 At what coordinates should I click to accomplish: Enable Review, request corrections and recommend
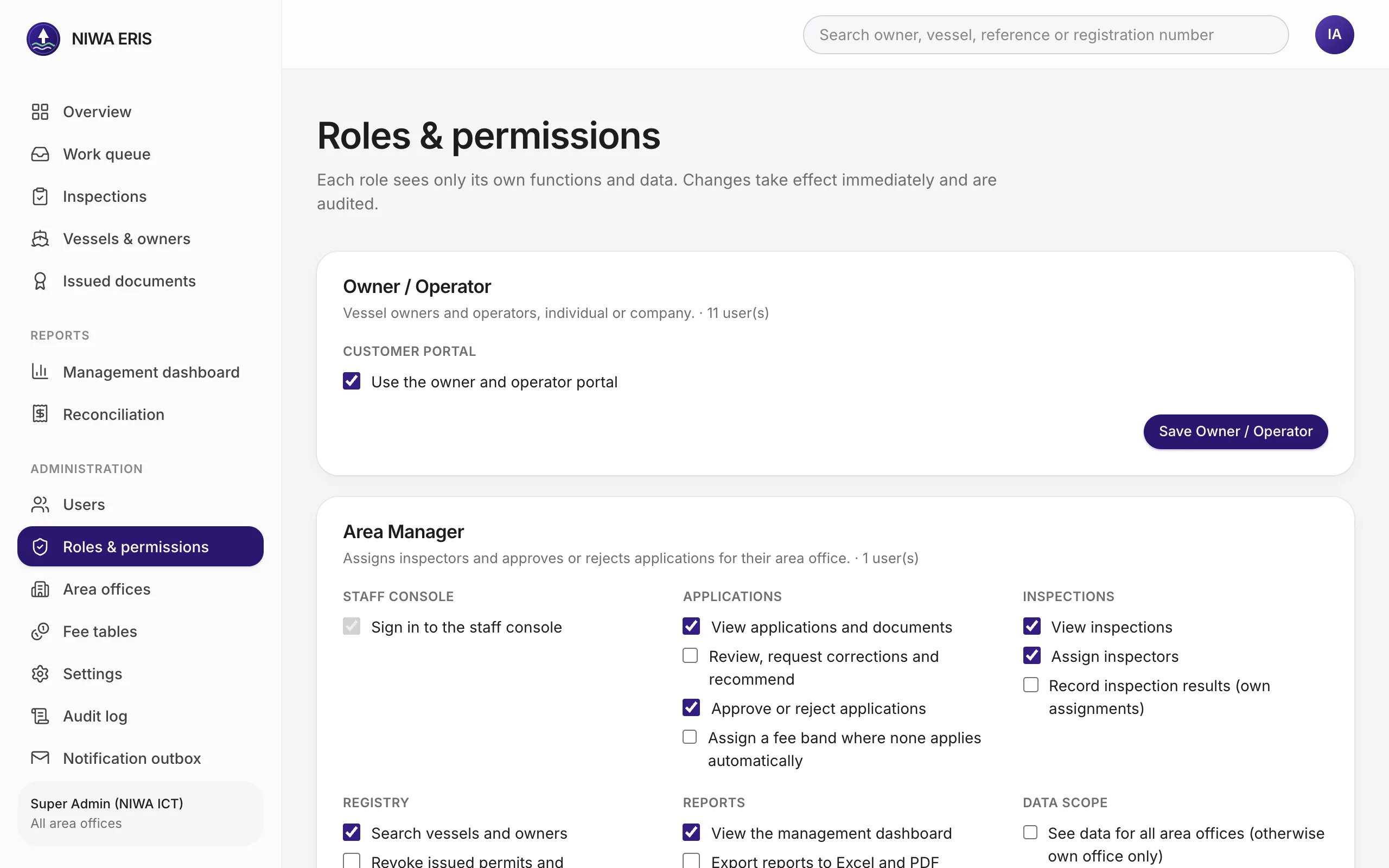[690, 655]
